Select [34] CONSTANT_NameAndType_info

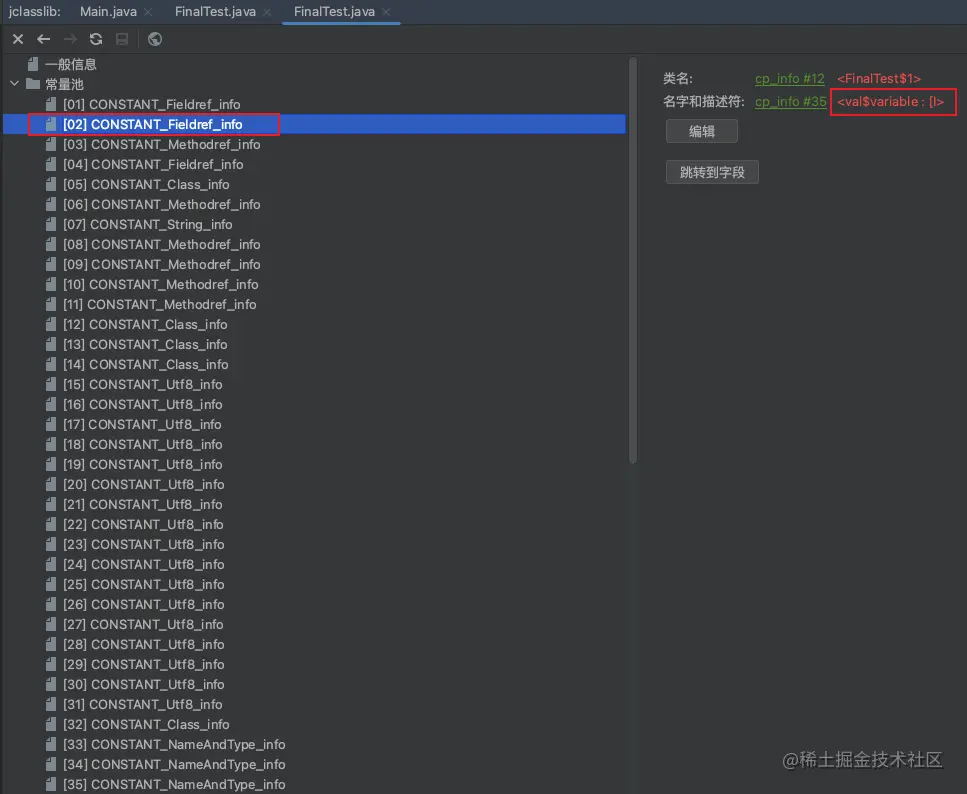[174, 764]
